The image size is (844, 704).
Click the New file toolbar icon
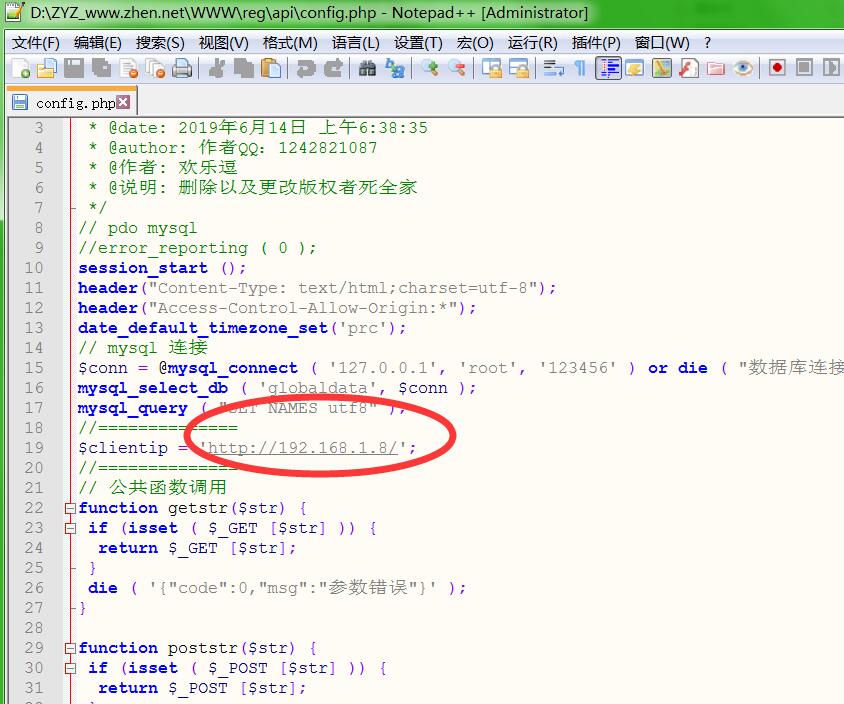[20, 68]
